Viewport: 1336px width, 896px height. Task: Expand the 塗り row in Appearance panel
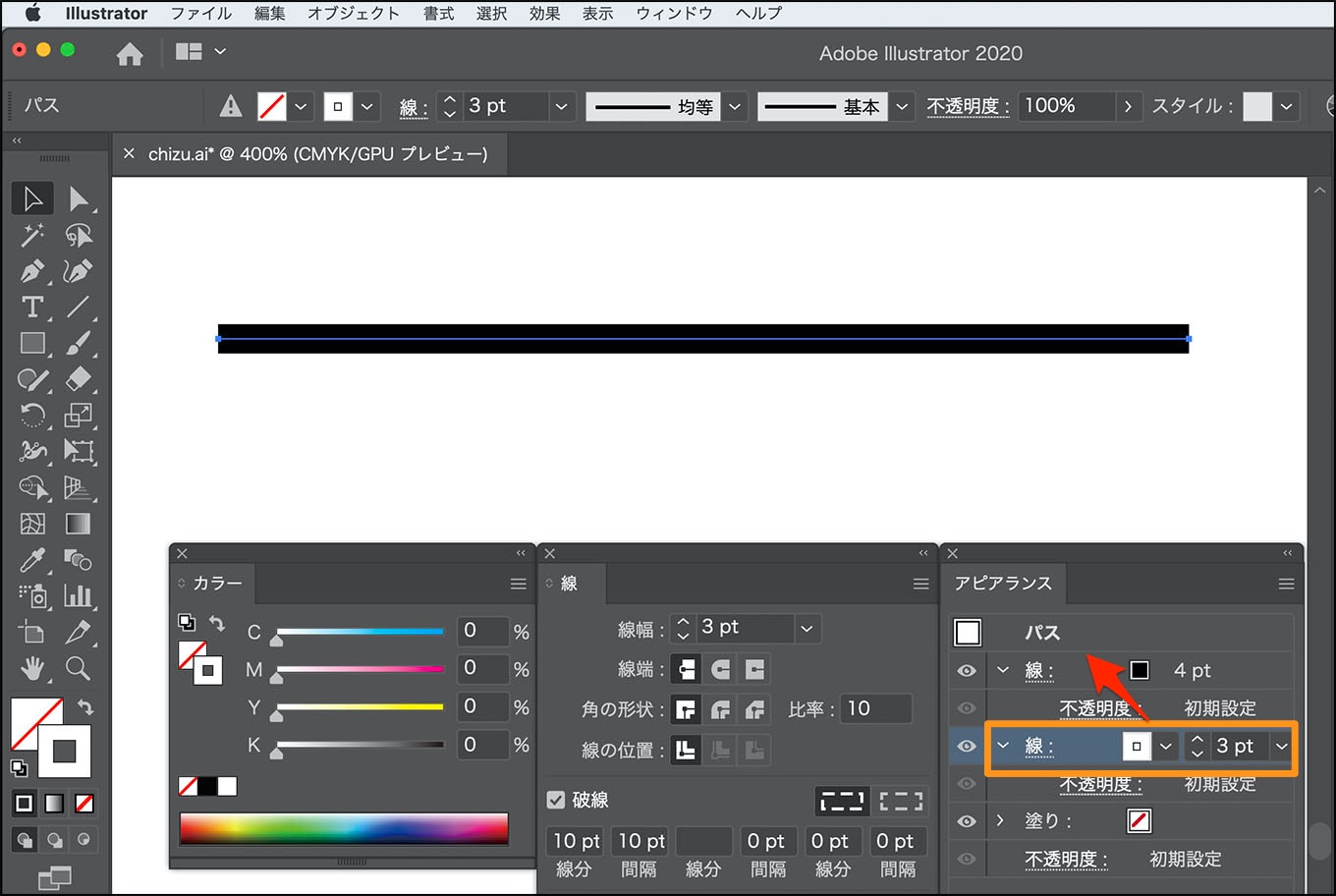[1001, 820]
